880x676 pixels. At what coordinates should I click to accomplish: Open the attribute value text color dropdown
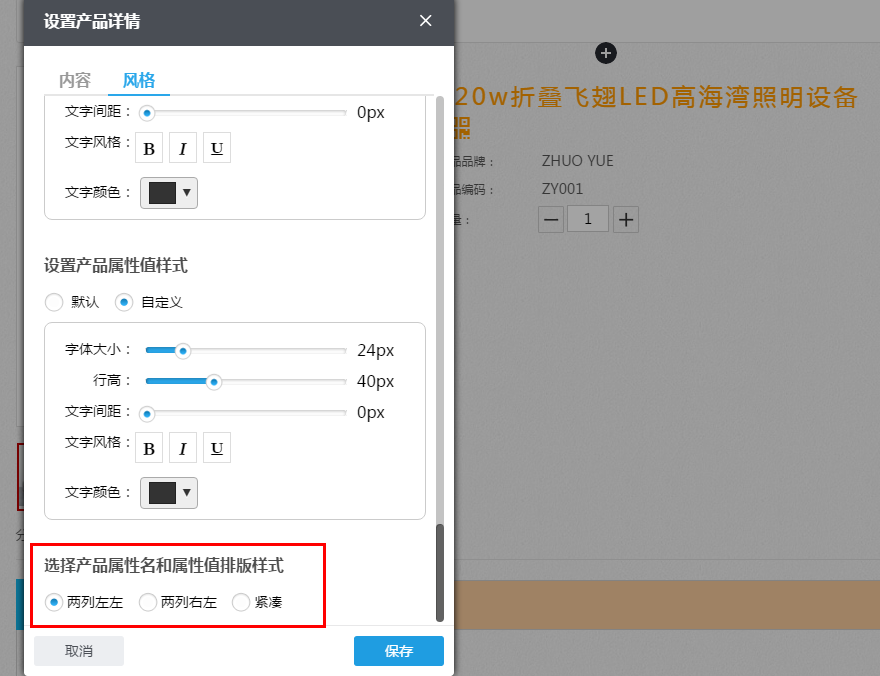pyautogui.click(x=168, y=492)
